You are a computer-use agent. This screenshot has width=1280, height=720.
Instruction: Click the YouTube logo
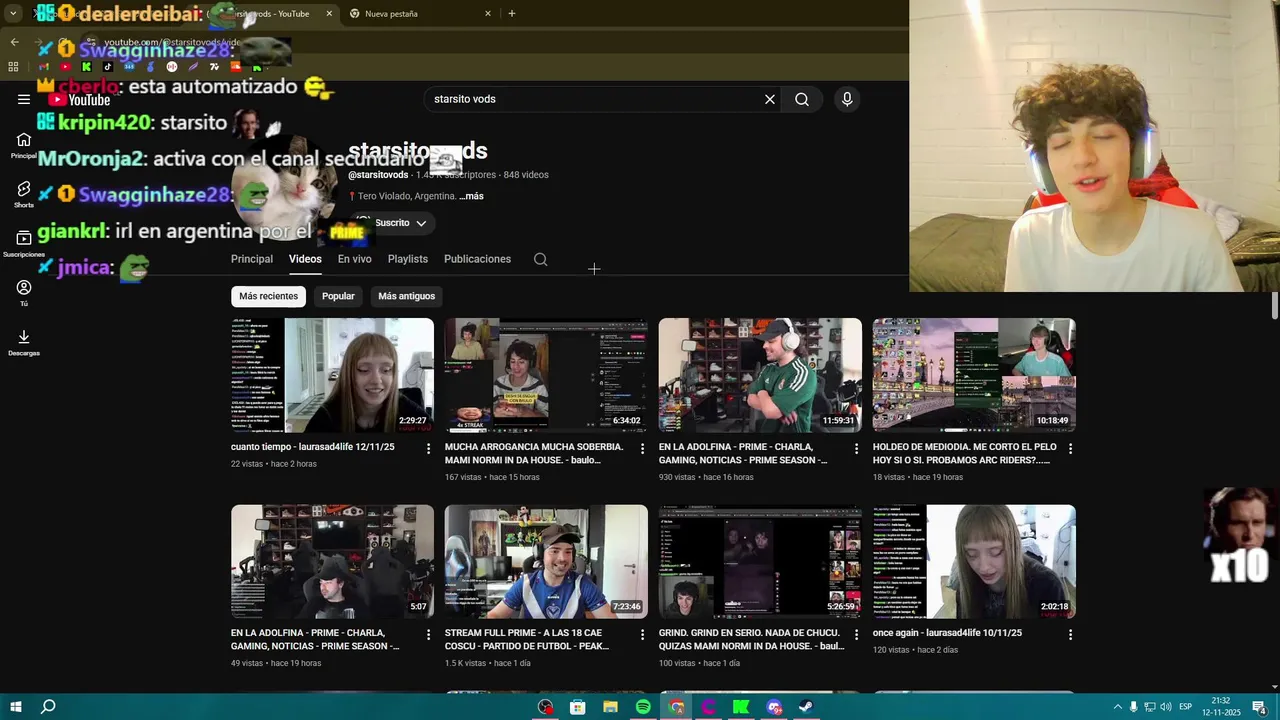pyautogui.click(x=79, y=99)
